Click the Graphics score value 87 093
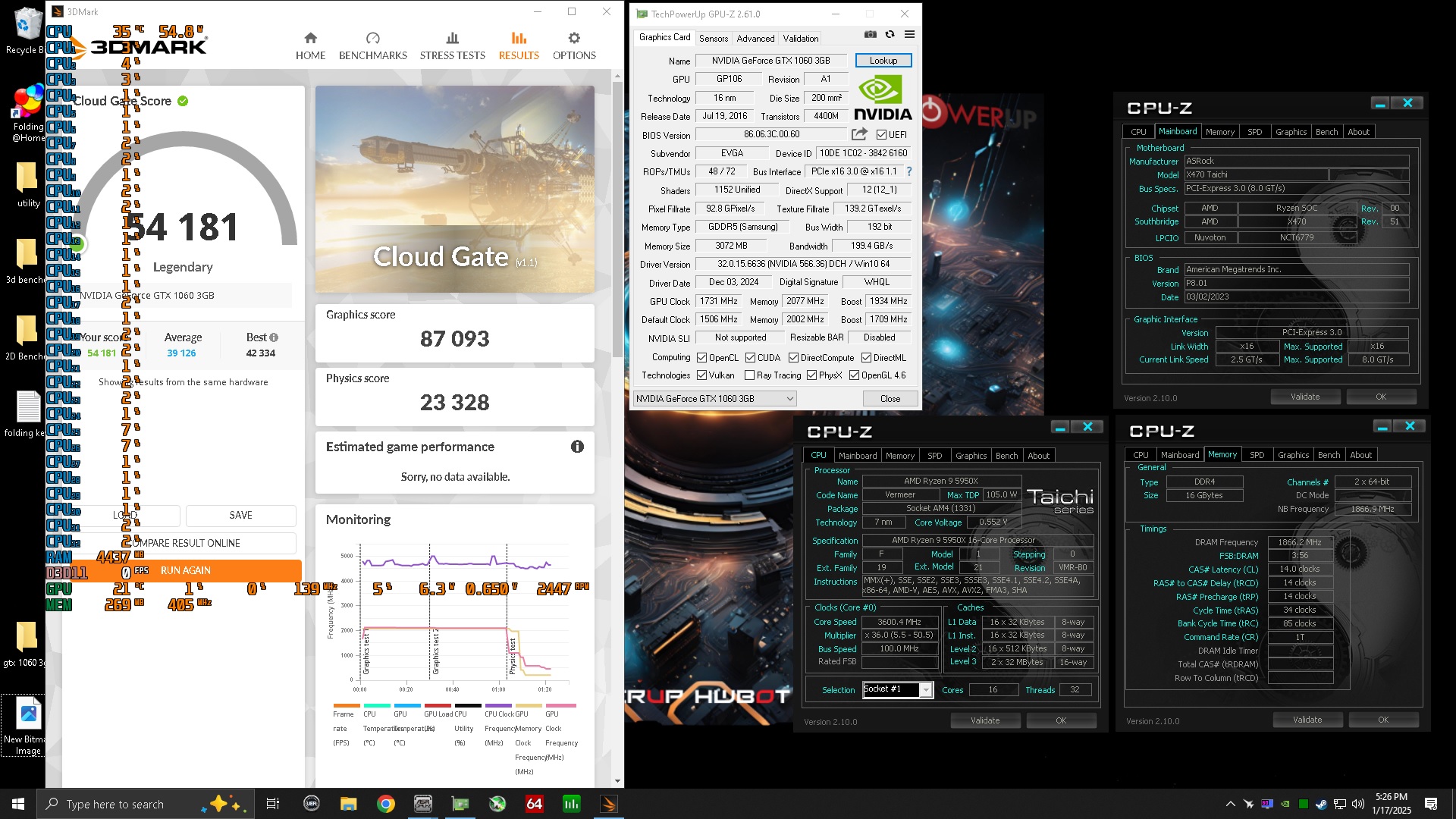1456x819 pixels. 455,339
